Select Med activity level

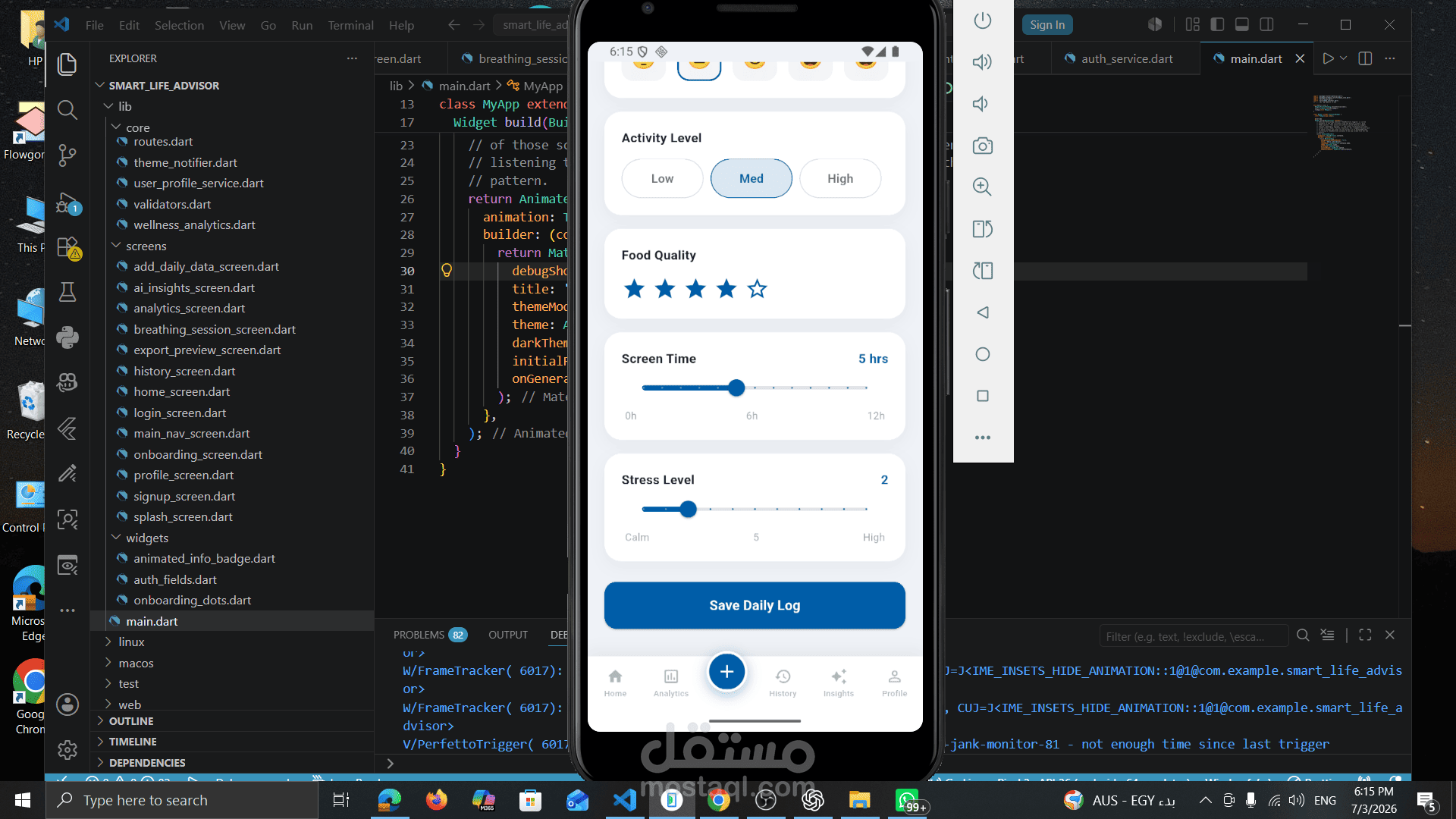pyautogui.click(x=752, y=178)
